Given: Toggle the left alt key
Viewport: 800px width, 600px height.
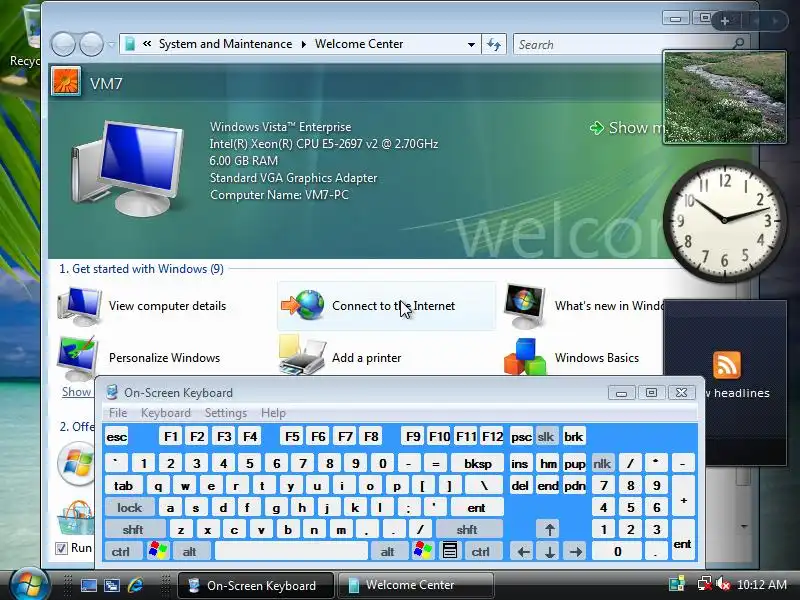Looking at the screenshot, I should [191, 552].
